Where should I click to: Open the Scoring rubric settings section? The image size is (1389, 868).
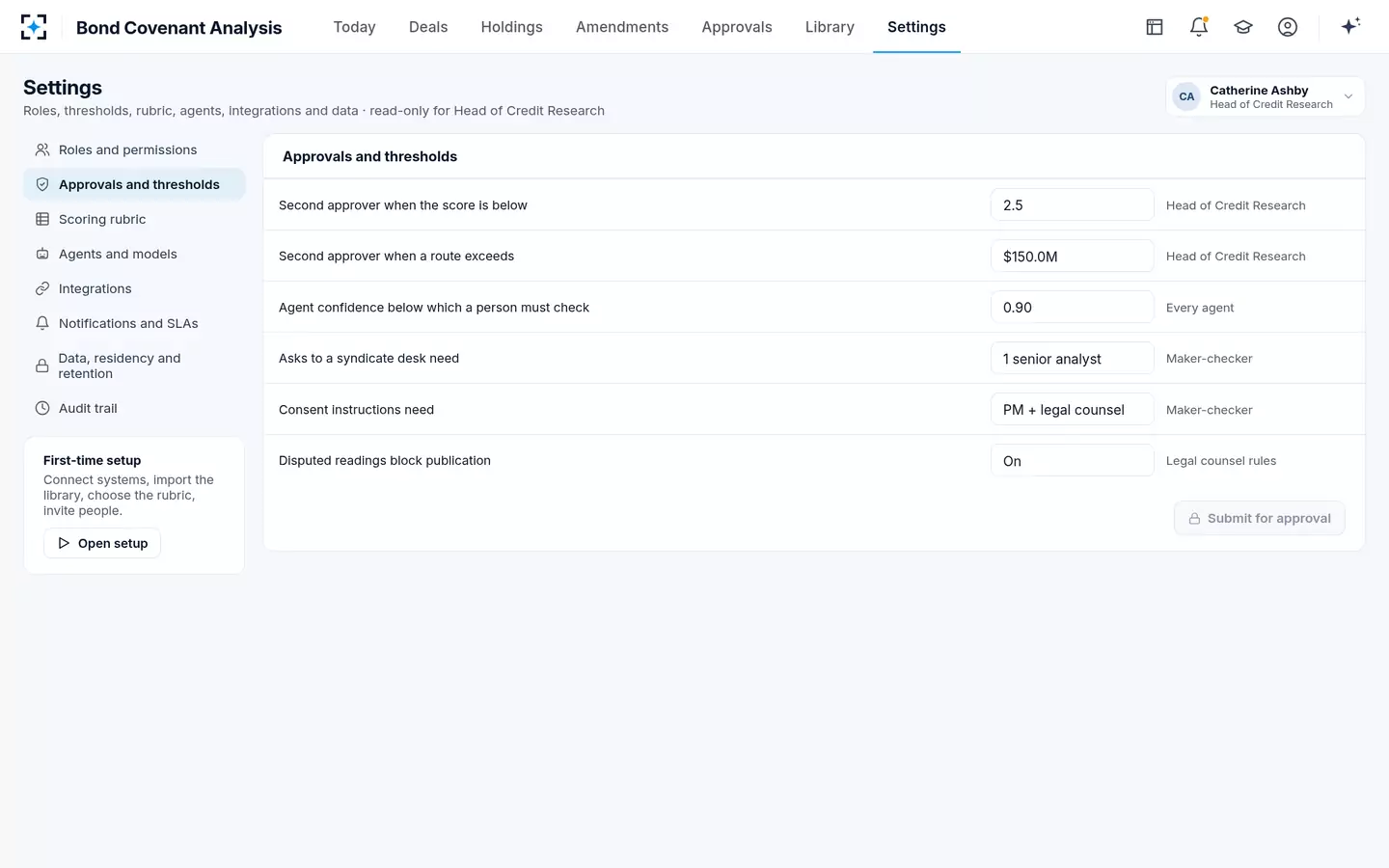(134, 219)
